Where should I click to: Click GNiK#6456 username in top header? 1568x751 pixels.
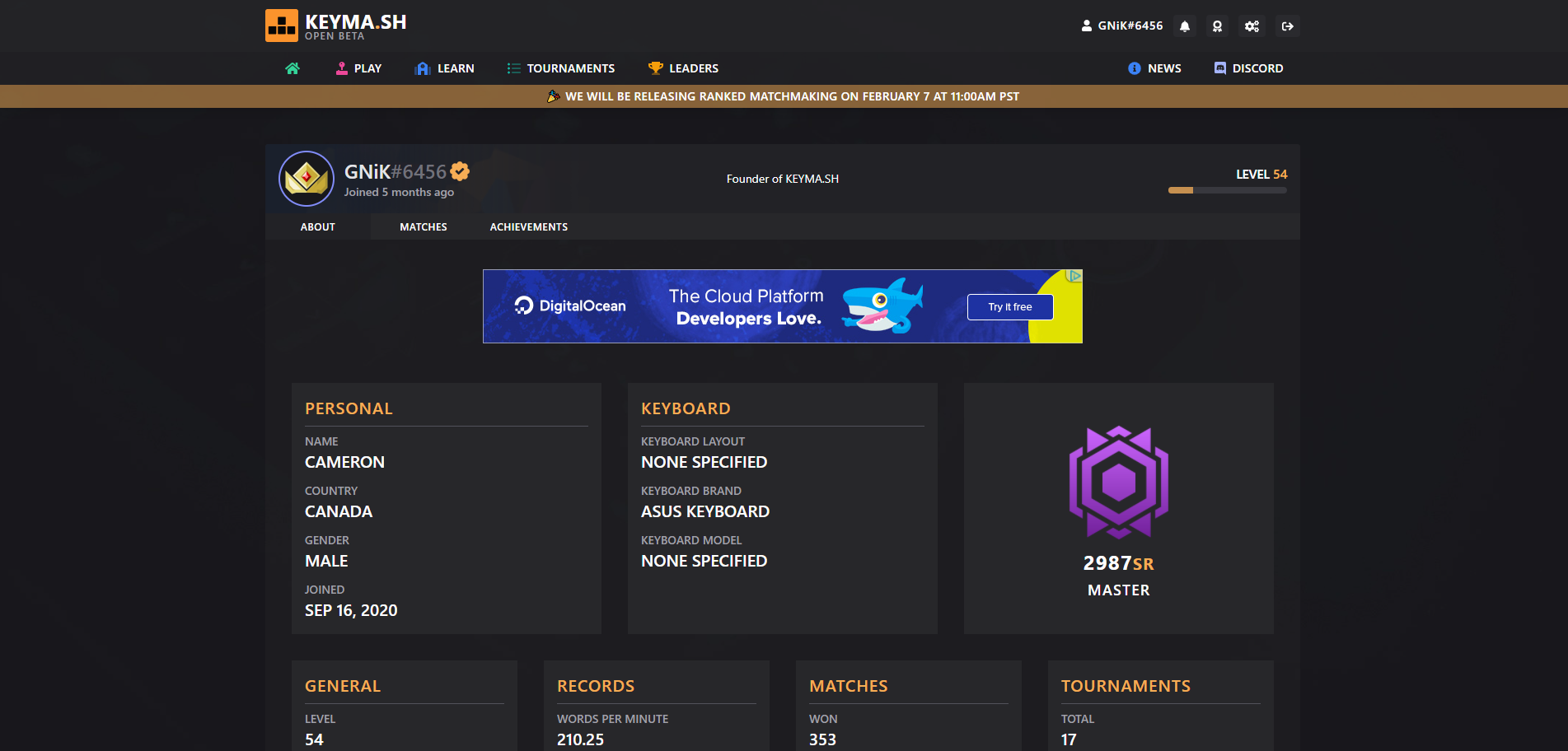[1130, 26]
